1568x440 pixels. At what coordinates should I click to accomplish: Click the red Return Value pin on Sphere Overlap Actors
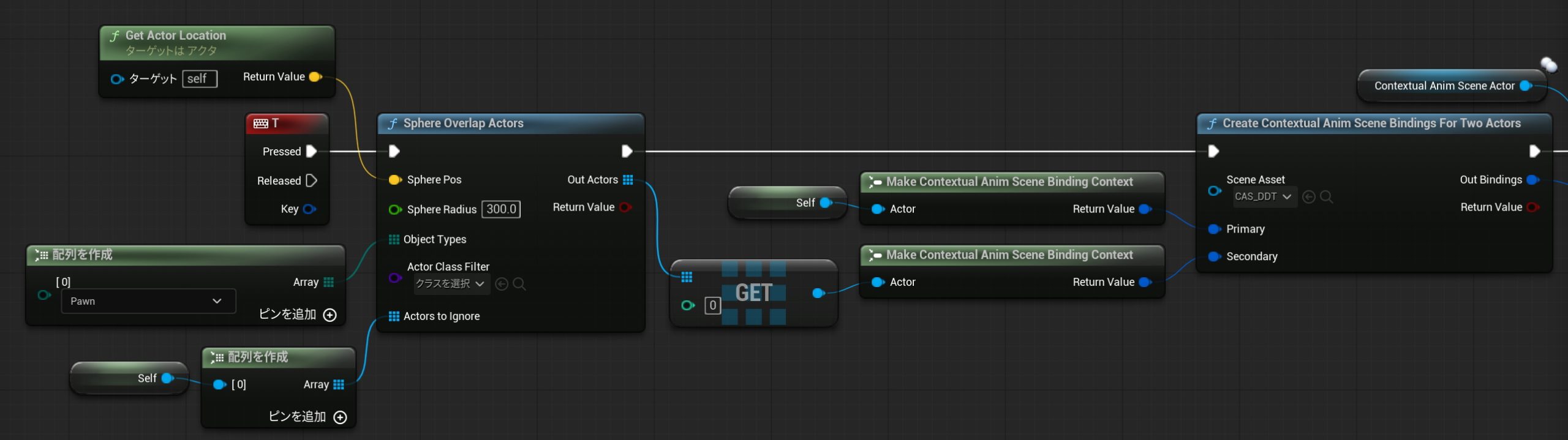625,207
